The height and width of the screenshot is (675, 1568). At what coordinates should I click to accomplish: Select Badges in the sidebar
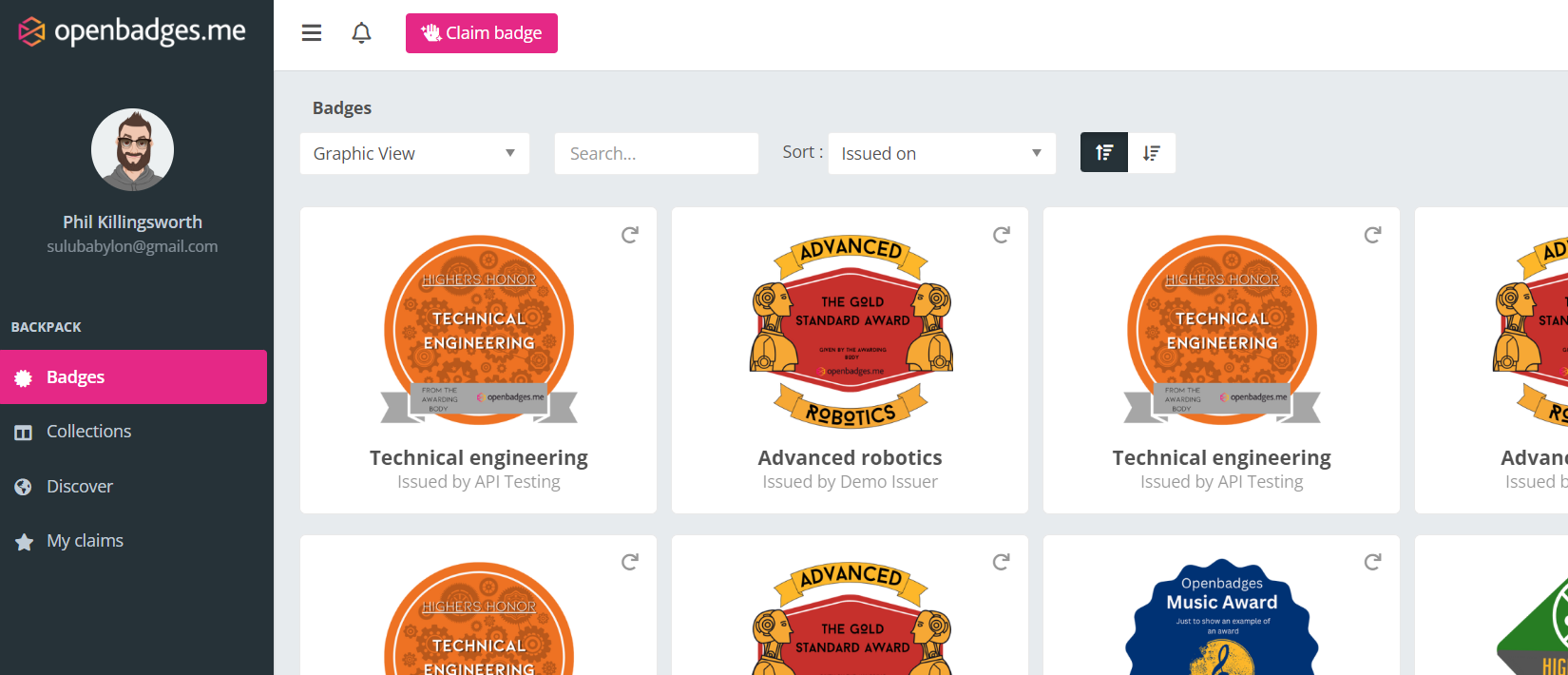(x=133, y=377)
